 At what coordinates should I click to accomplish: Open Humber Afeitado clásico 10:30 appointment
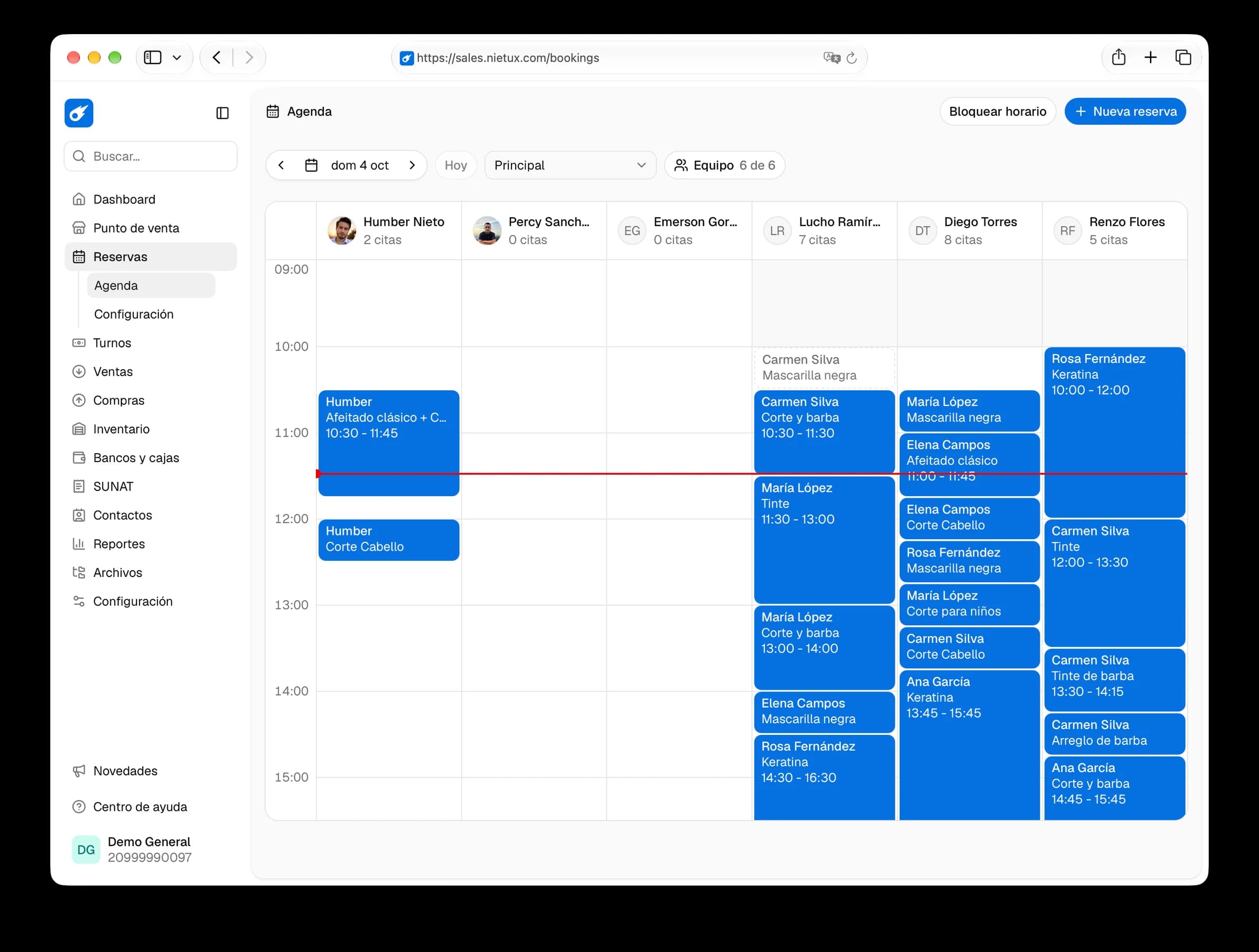pyautogui.click(x=389, y=443)
